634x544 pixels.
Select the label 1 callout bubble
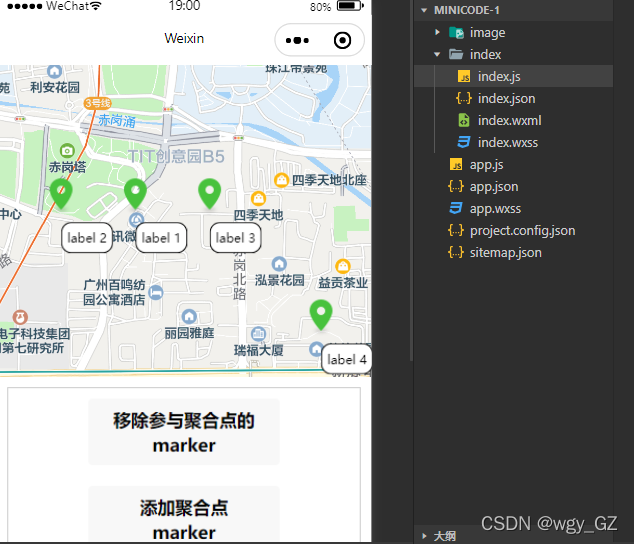pyautogui.click(x=161, y=238)
